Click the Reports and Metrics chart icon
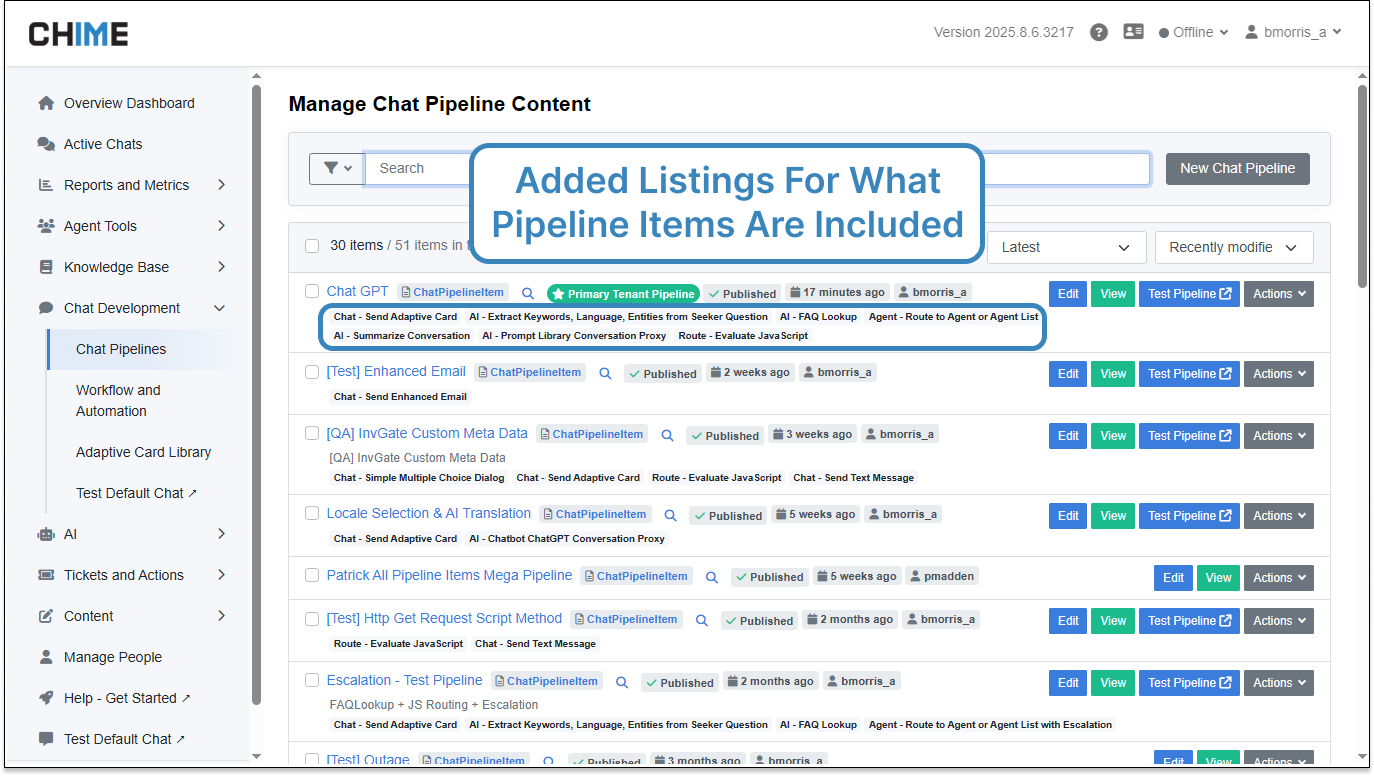The width and height of the screenshot is (1374, 776). click(46, 185)
